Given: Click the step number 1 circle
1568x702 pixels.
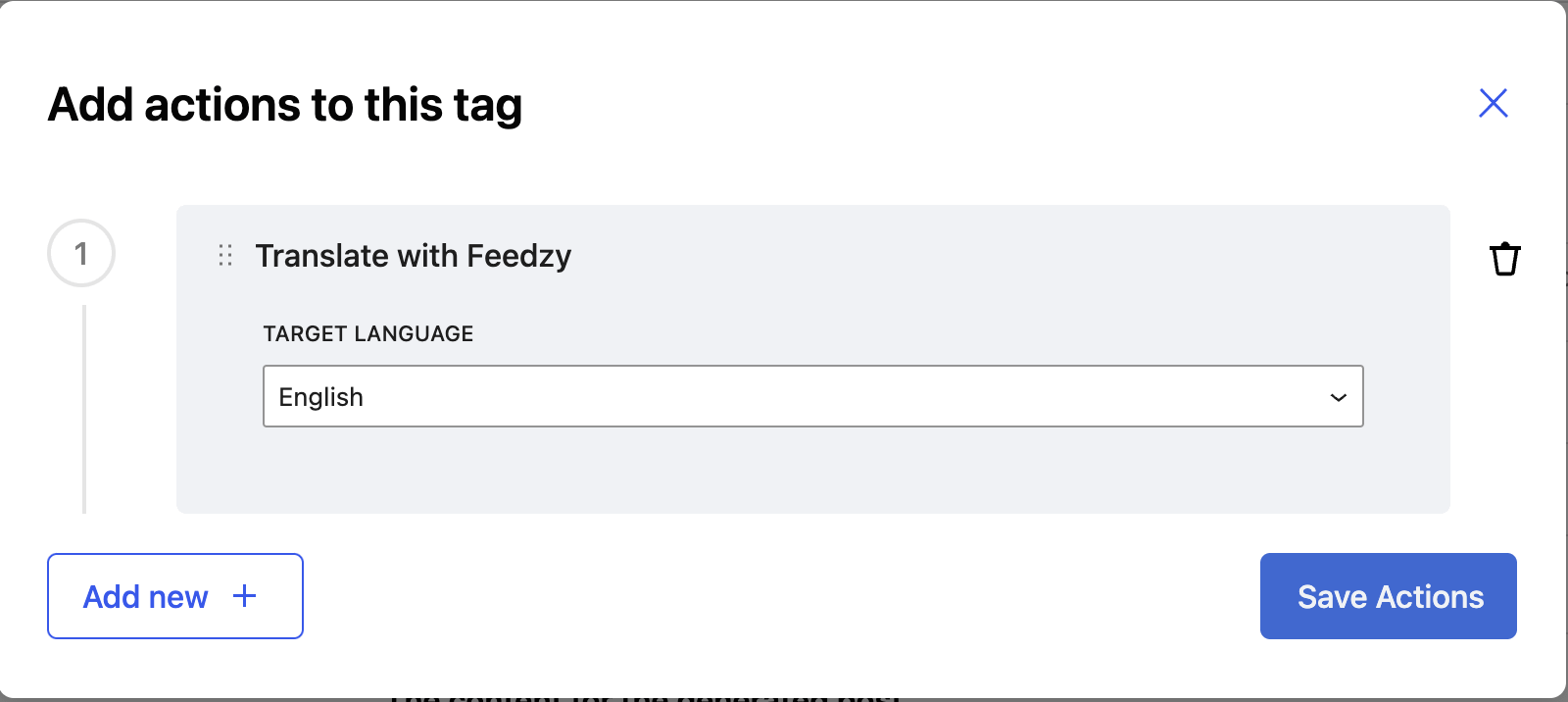Looking at the screenshot, I should [81, 253].
